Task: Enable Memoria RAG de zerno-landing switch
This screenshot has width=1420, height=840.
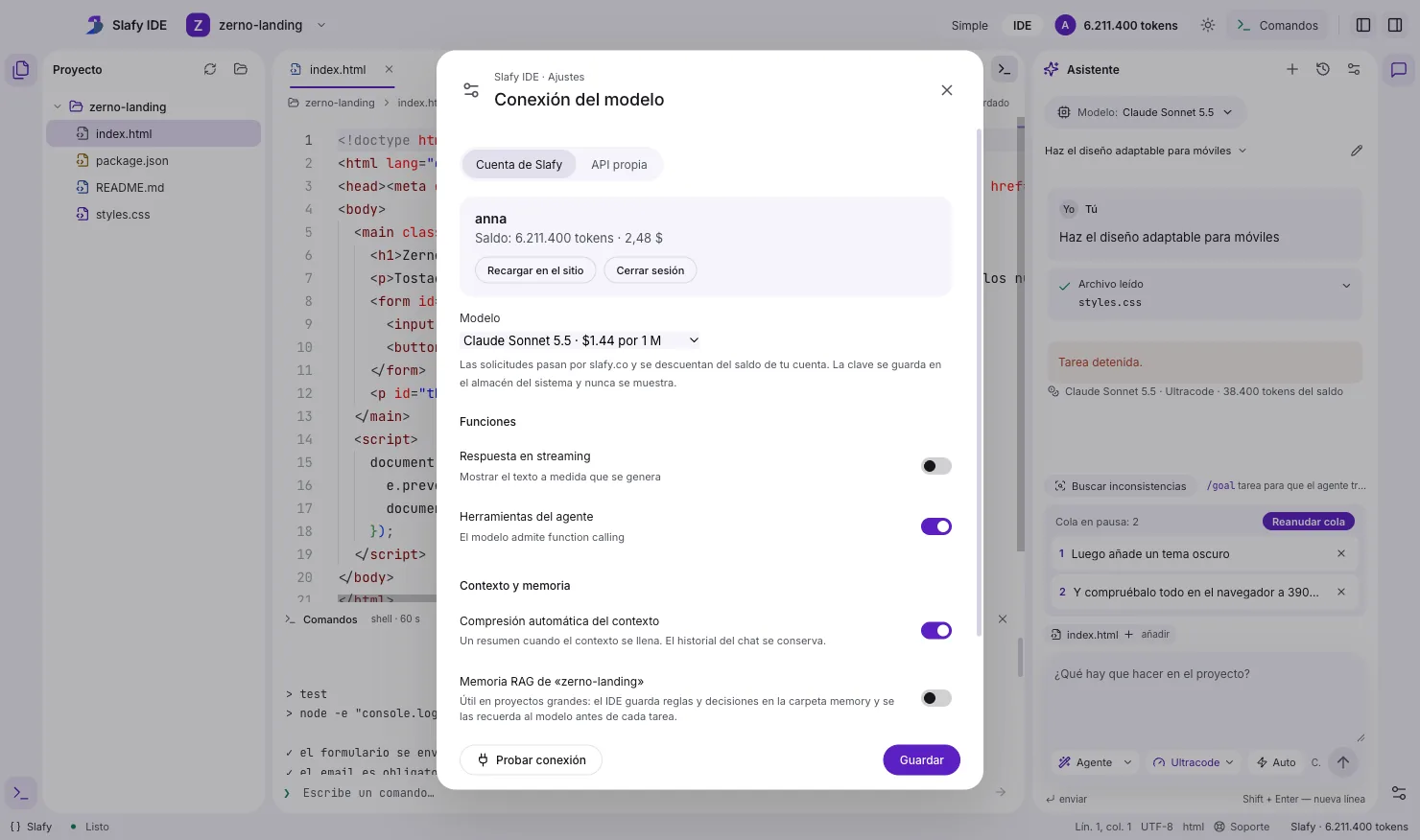Action: (935, 698)
